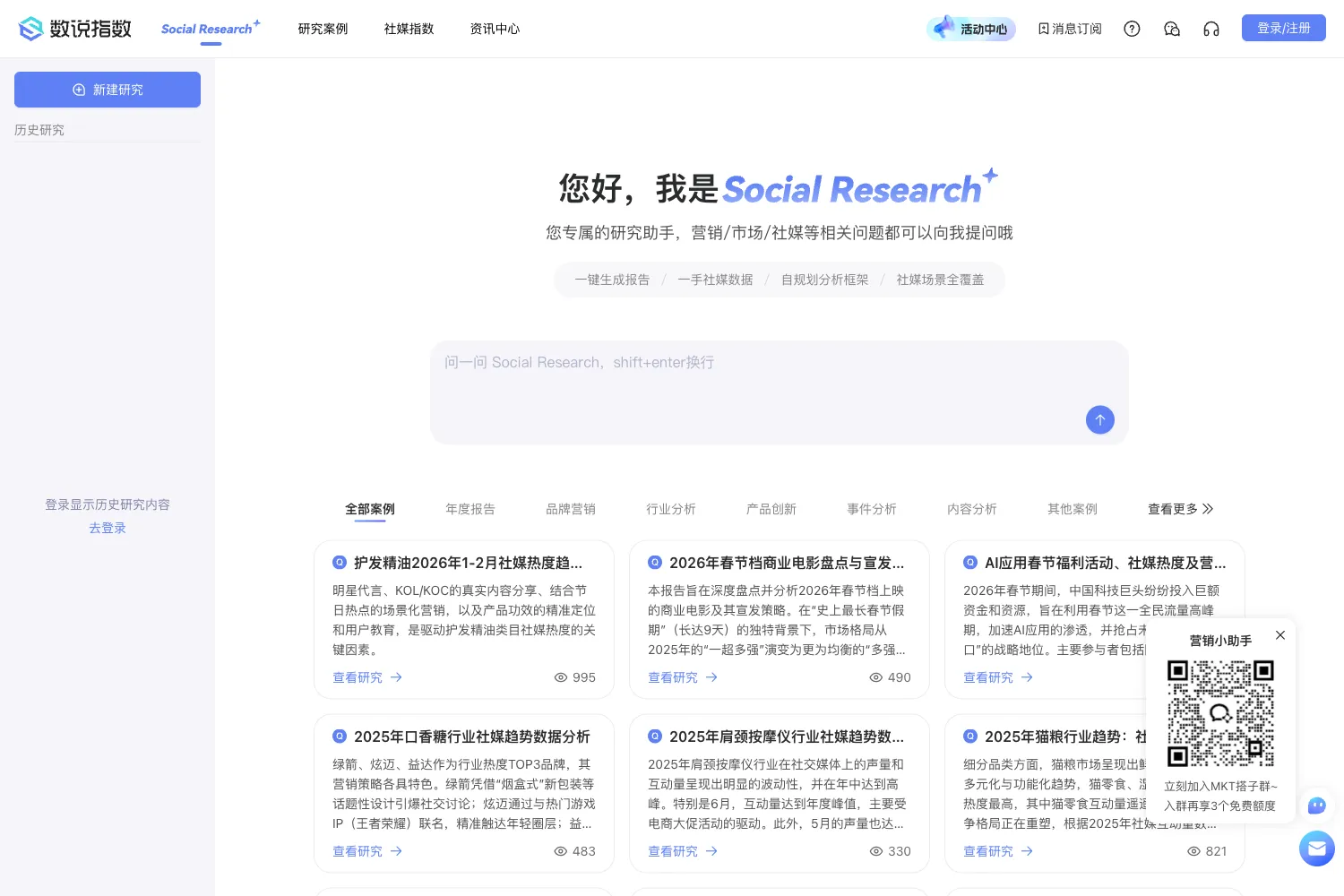Click 查看研究 on the 口香糖行业 card

[367, 851]
